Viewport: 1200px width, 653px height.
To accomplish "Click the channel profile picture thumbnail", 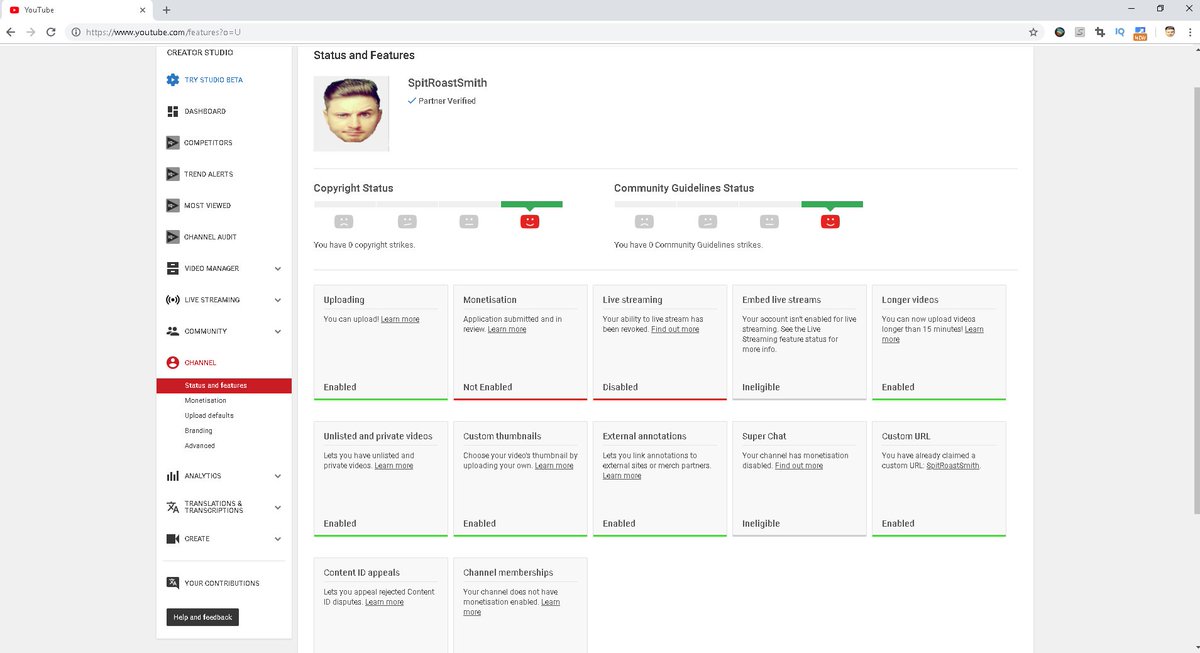I will (351, 112).
